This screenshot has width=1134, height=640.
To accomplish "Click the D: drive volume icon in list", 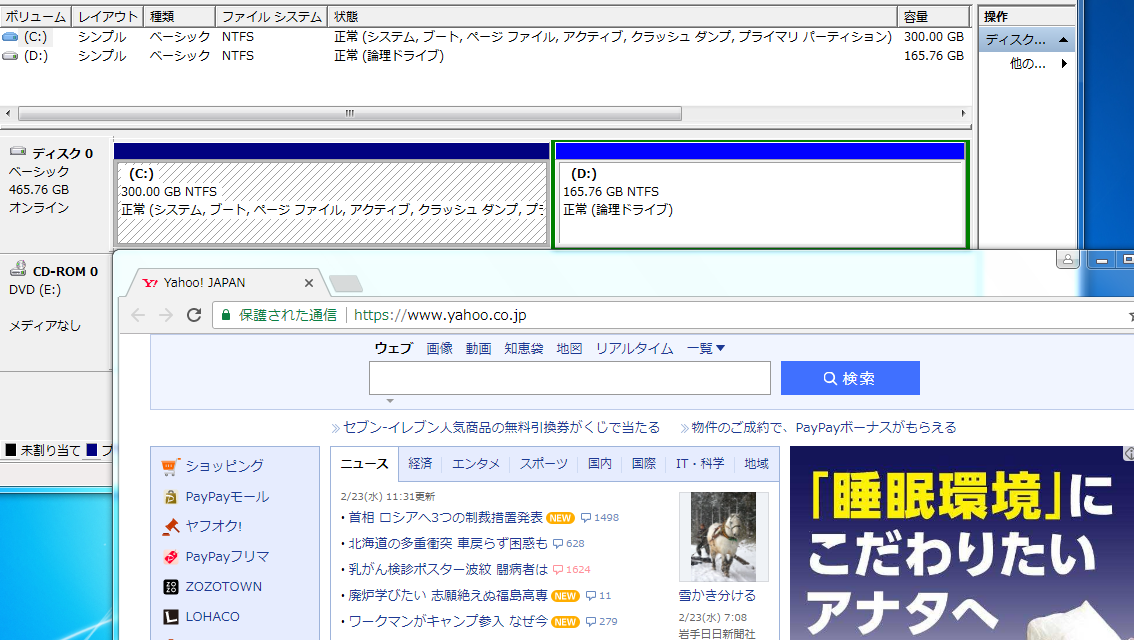I will pyautogui.click(x=10, y=56).
